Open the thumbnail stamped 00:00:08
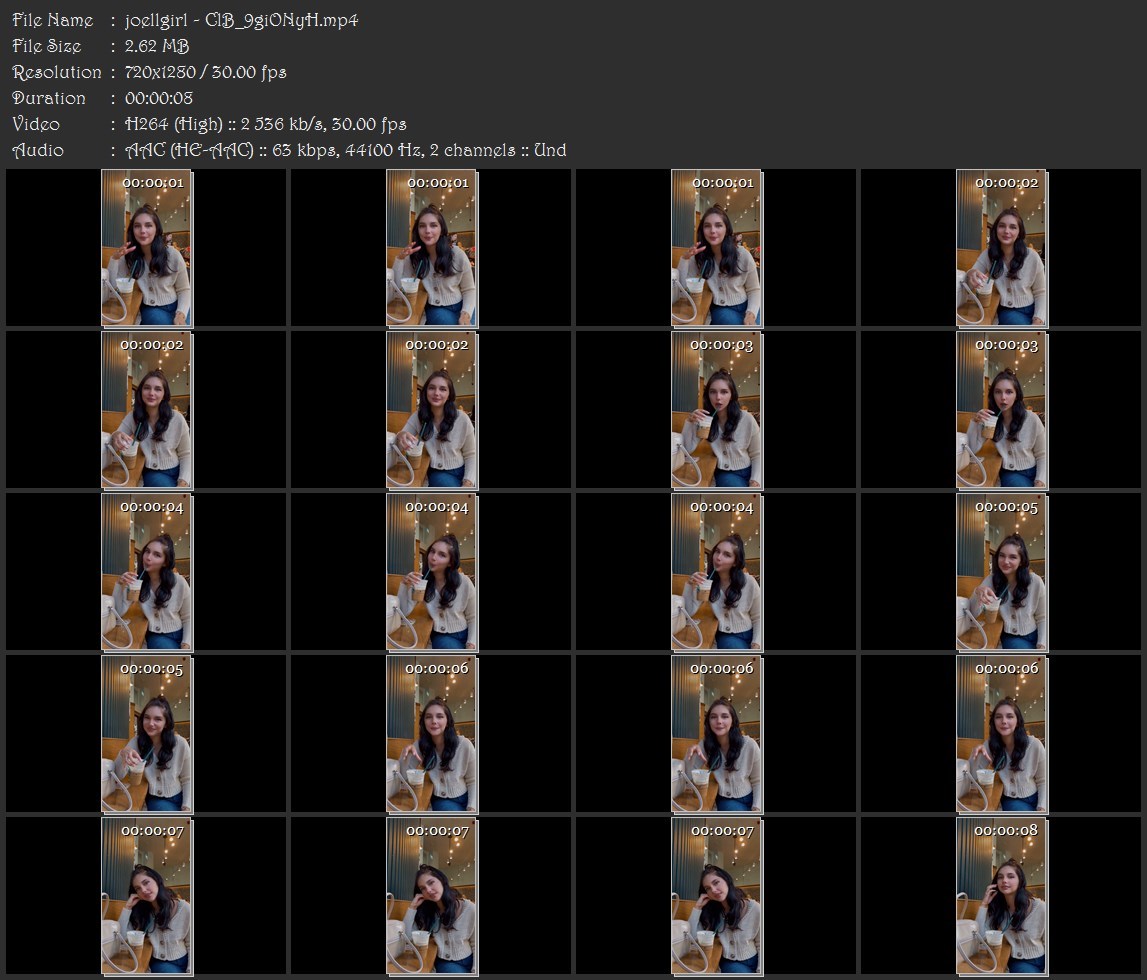 click(x=1001, y=897)
